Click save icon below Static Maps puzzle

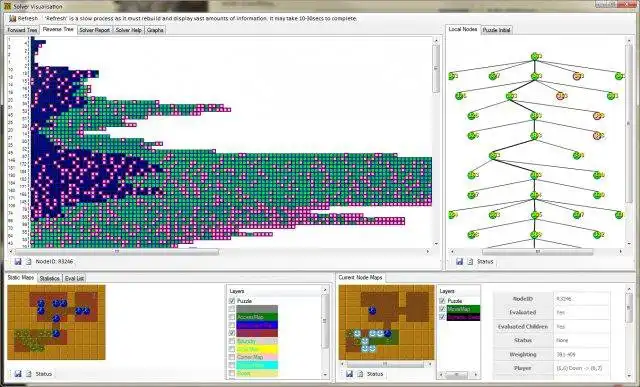click(x=18, y=374)
